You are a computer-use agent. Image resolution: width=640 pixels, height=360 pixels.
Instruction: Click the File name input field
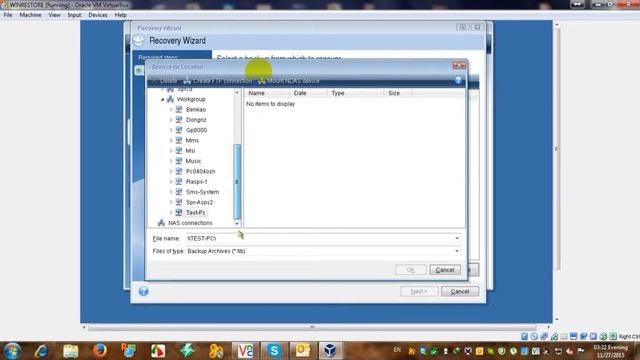pos(319,238)
